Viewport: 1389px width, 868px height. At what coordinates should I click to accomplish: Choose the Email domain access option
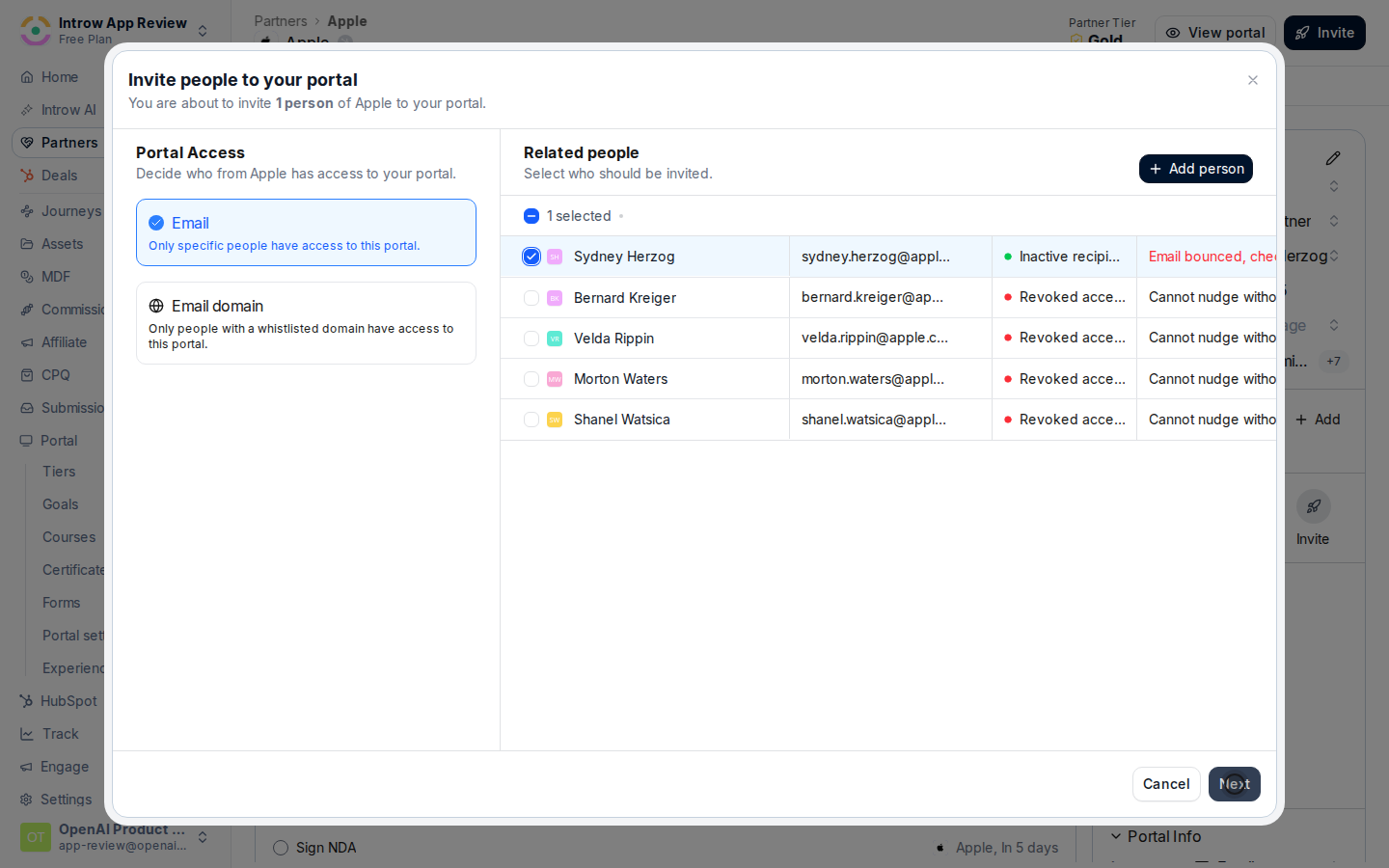[306, 323]
